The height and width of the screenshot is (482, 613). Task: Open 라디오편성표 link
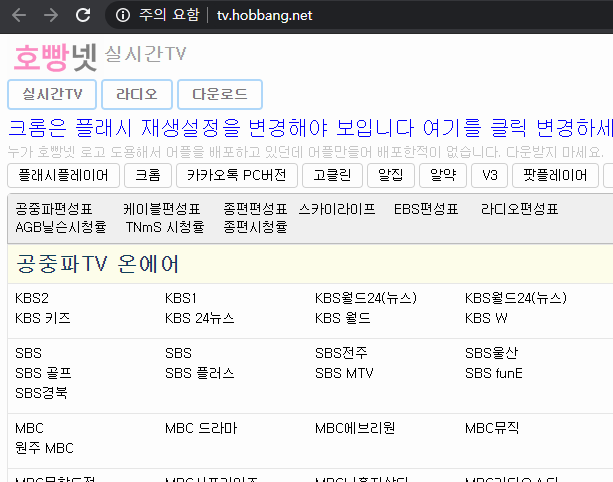click(x=519, y=209)
